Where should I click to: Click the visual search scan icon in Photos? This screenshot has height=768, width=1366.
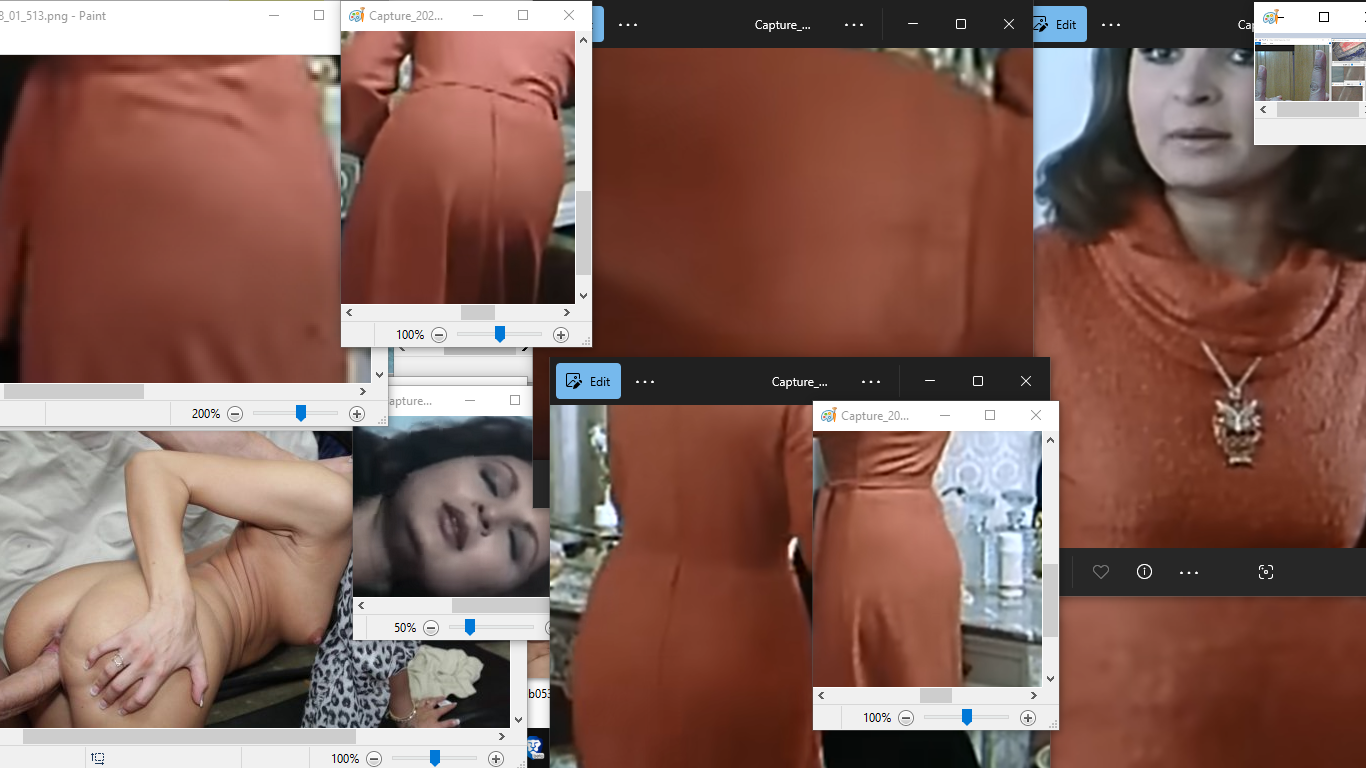coord(1266,572)
